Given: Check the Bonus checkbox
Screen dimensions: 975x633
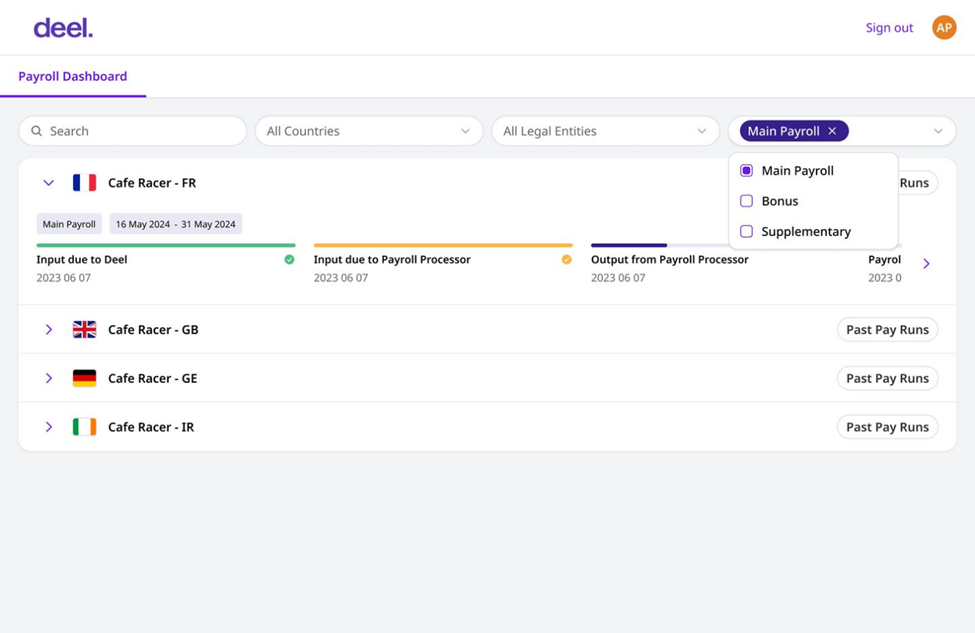Looking at the screenshot, I should [x=746, y=201].
